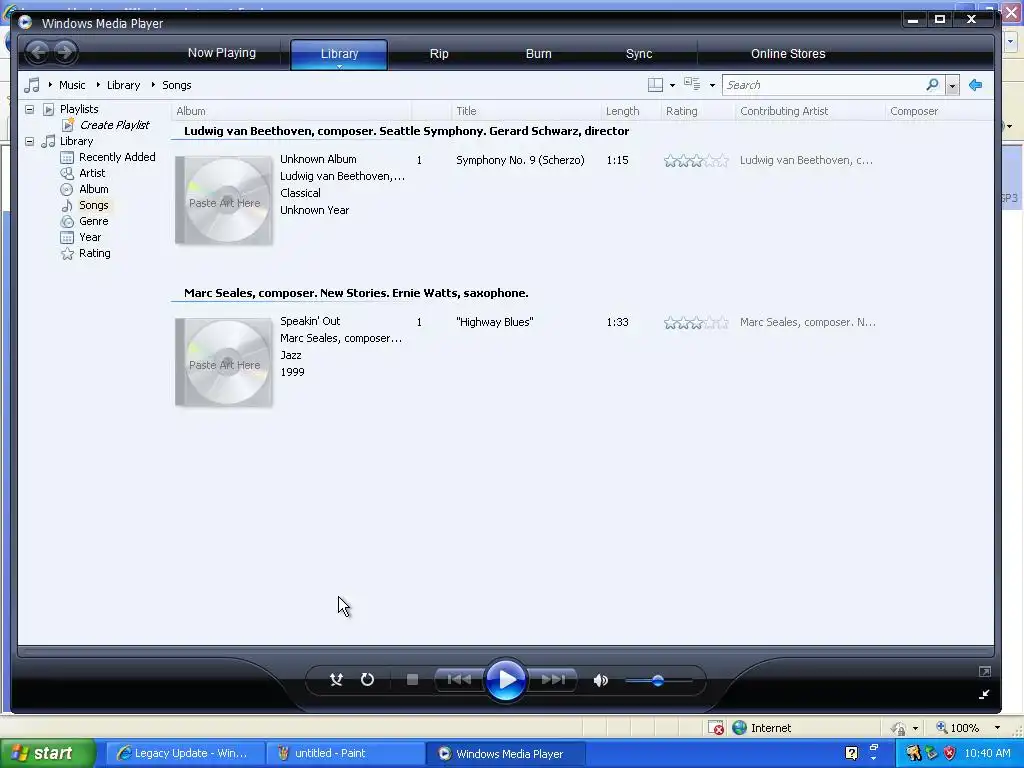Toggle repeat mode

(x=367, y=680)
